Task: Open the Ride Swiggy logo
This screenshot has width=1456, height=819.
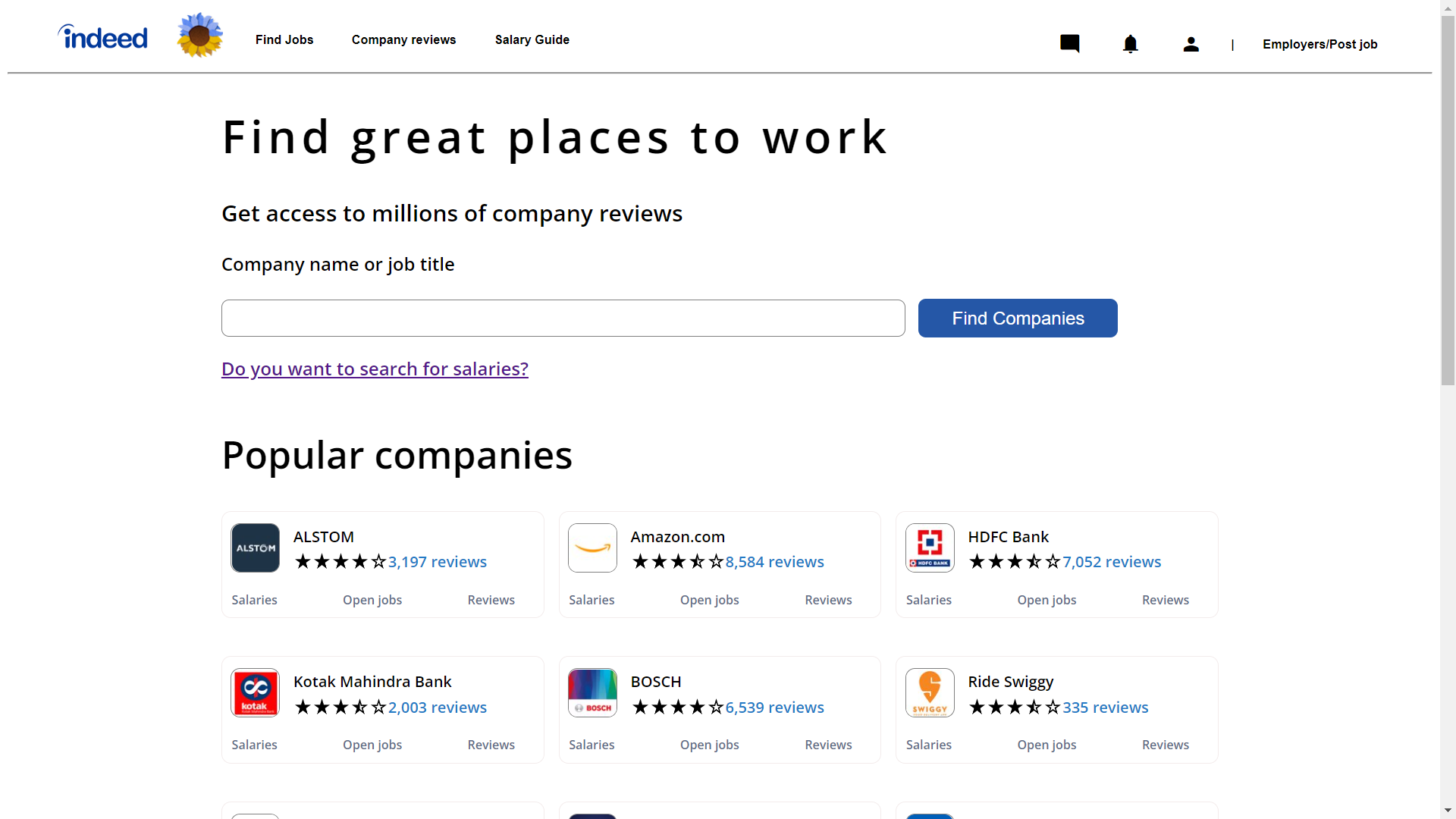Action: (930, 692)
